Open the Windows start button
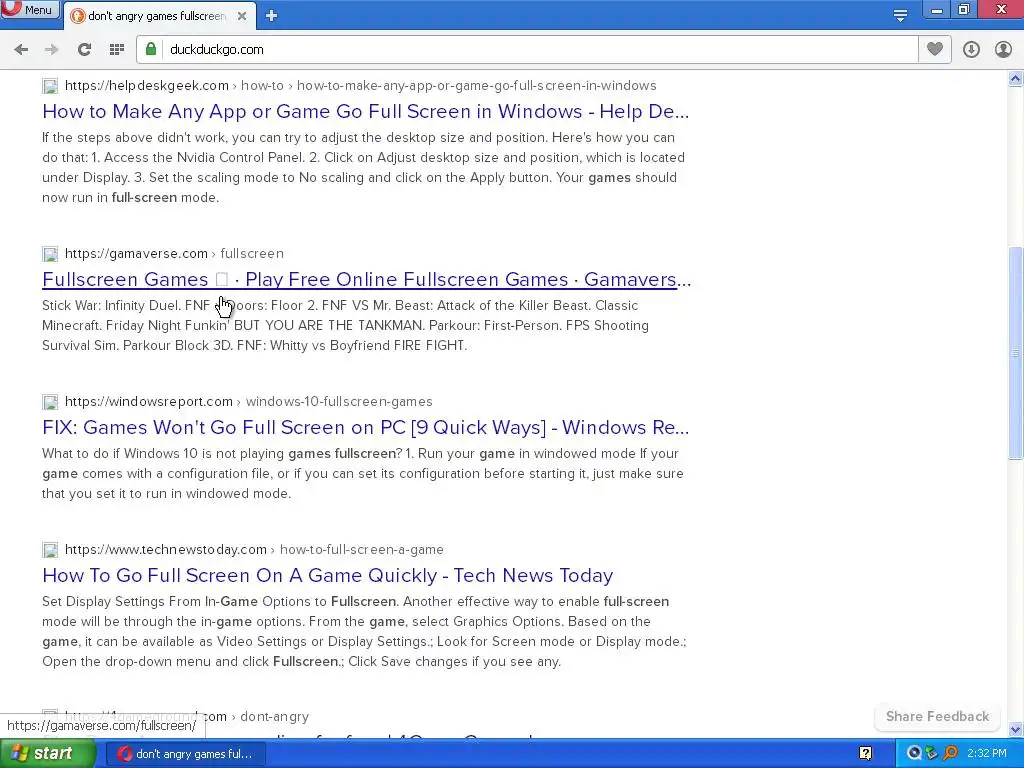 click(x=47, y=754)
